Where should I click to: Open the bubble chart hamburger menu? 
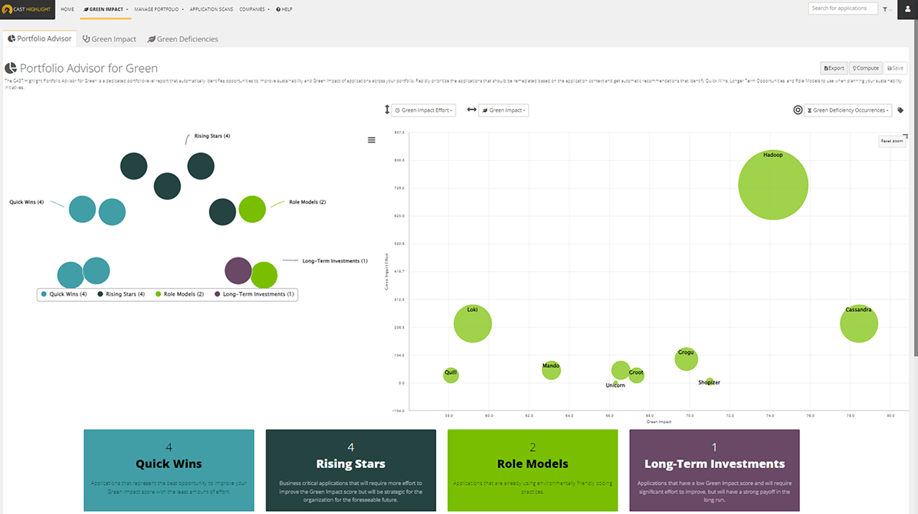(x=371, y=140)
